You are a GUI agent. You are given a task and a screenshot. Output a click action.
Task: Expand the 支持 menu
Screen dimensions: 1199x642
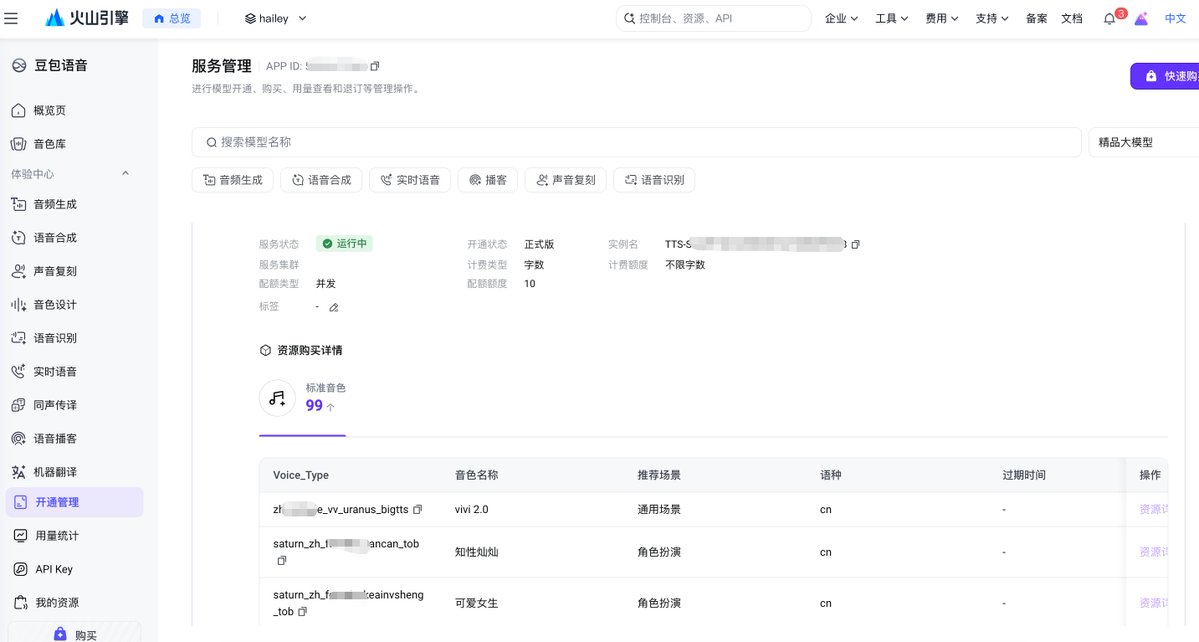click(x=992, y=18)
